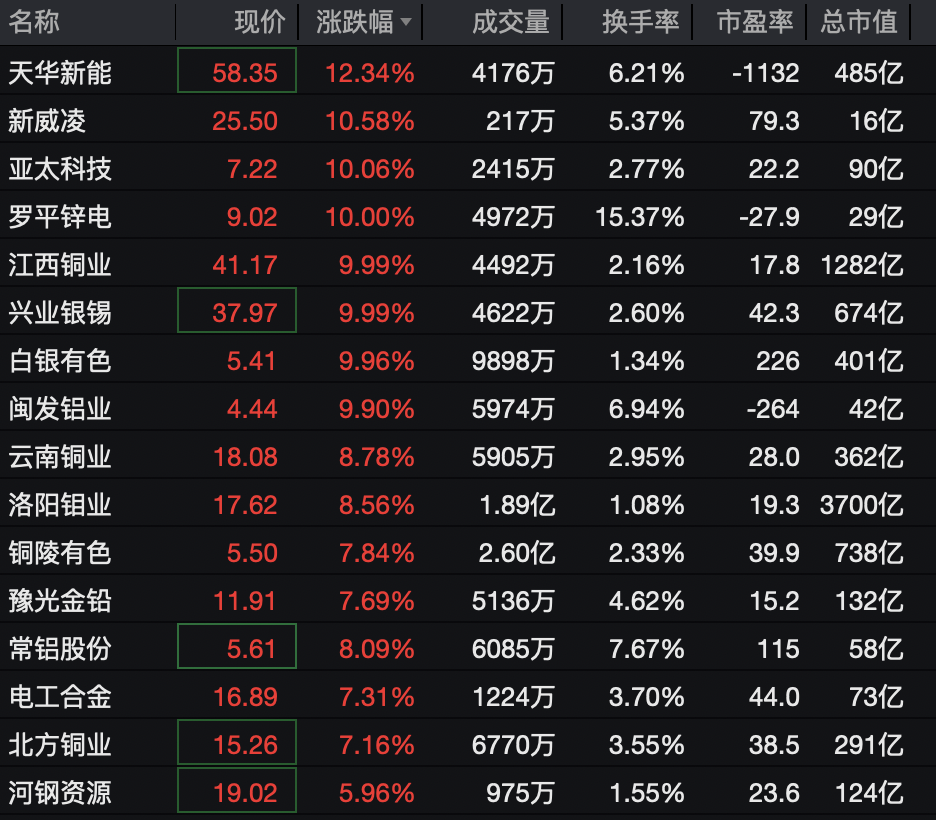Sort by the 总市值 column header

coord(859,22)
